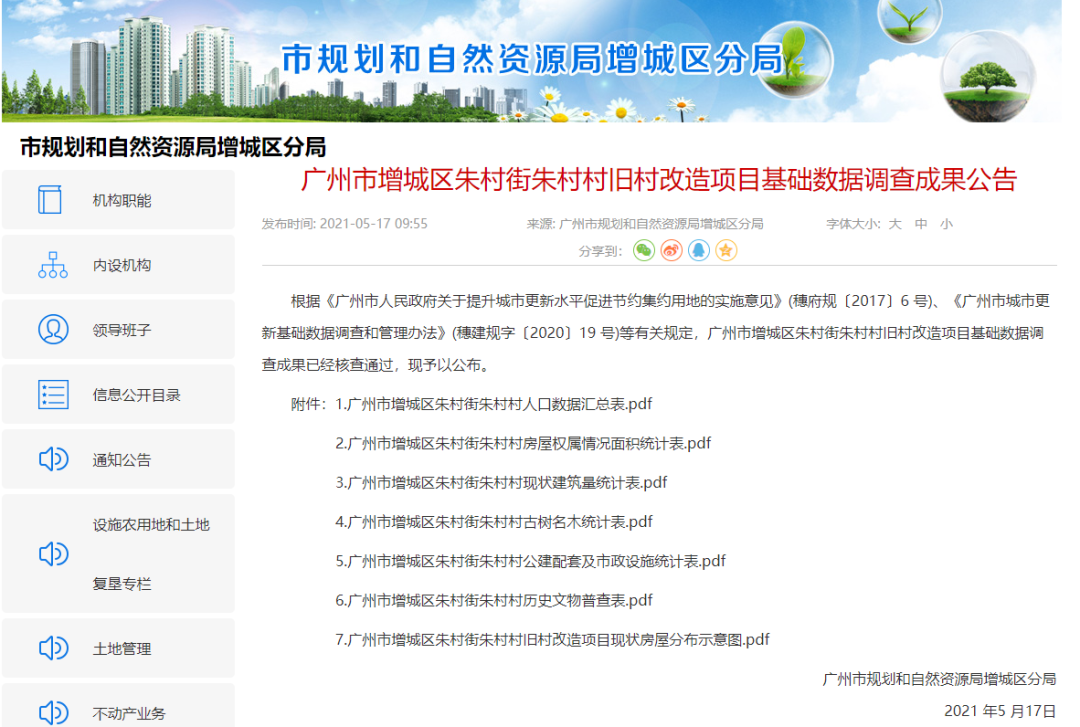
Task: Open attachment 4 古树名木统计表.pdf
Action: coord(494,522)
